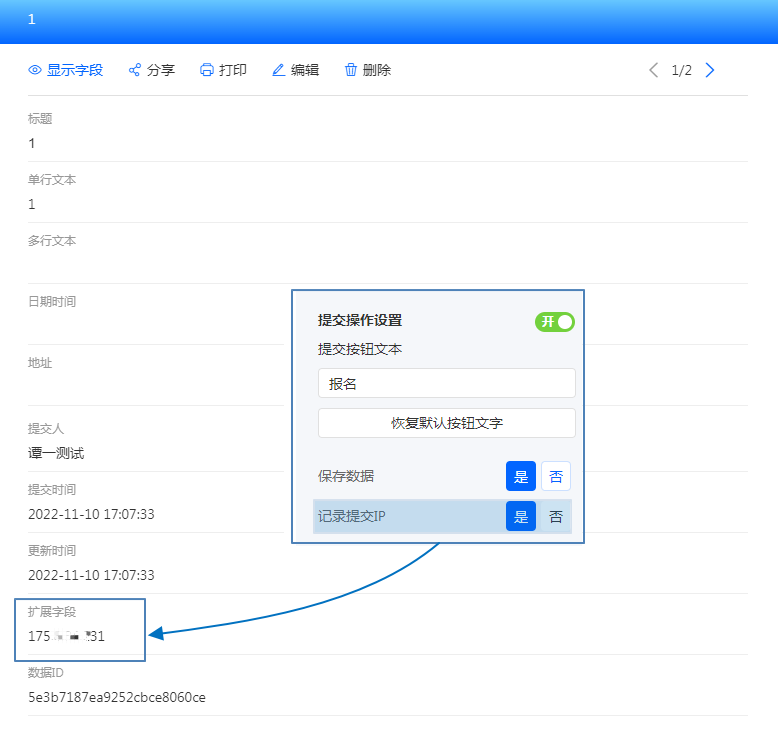The width and height of the screenshot is (778, 739).
Task: Click the 提交人 name 谭一测试
Action: click(x=56, y=453)
